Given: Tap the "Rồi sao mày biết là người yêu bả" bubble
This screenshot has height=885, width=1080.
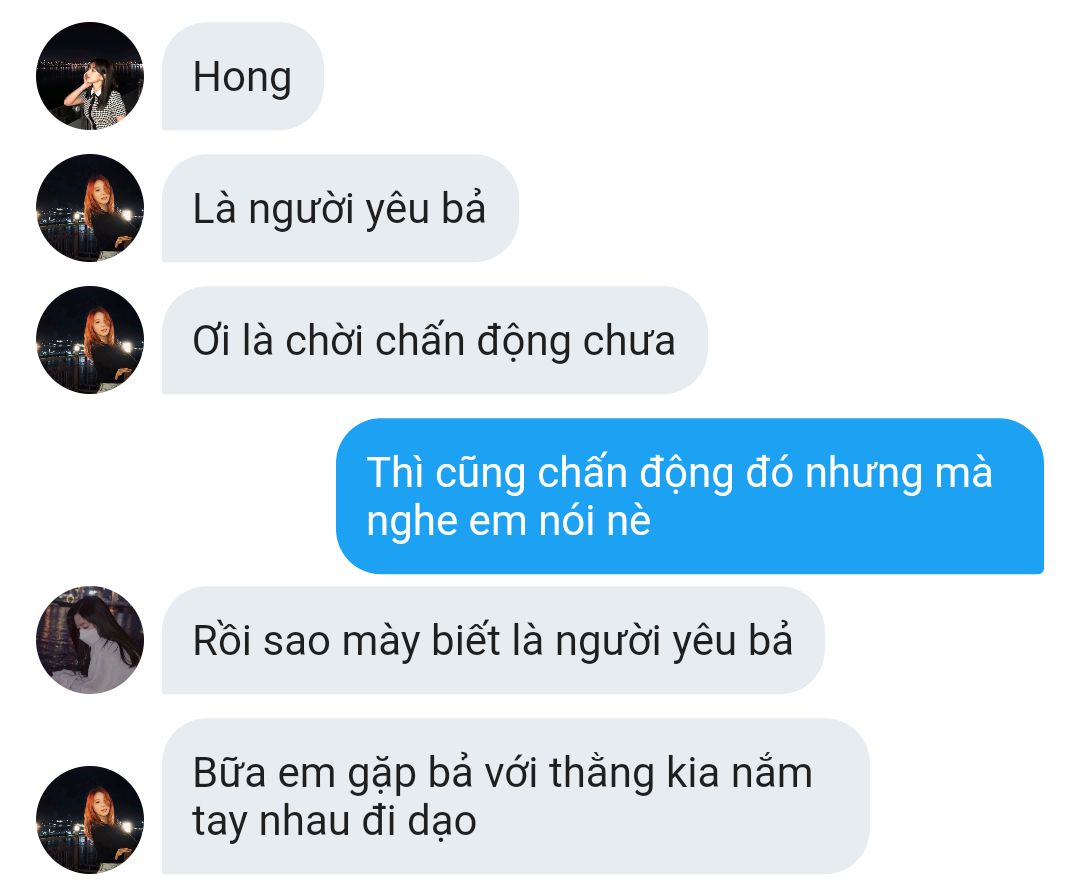Looking at the screenshot, I should [492, 640].
